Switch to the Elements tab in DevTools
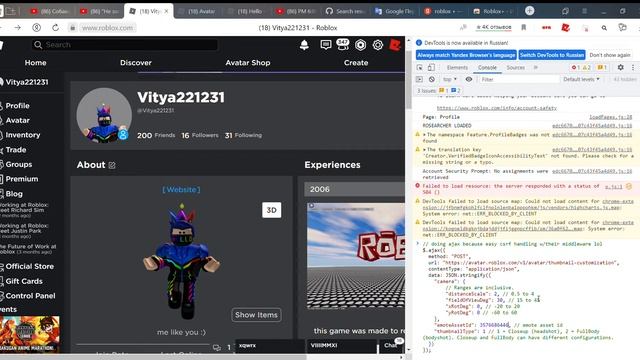This screenshot has width=640, height=360. 457,67
